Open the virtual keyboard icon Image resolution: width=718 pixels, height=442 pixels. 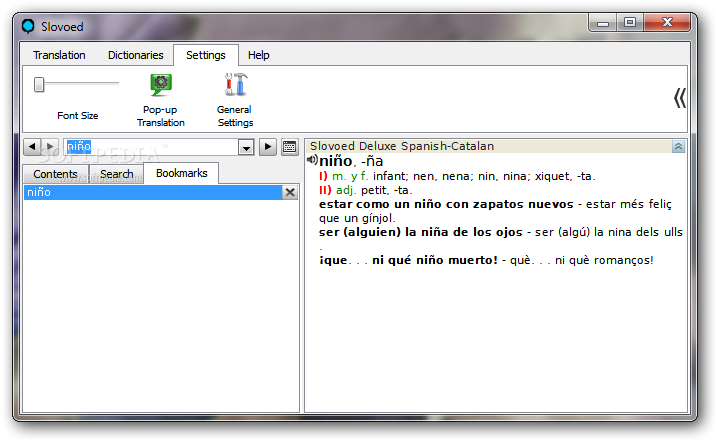(x=289, y=147)
